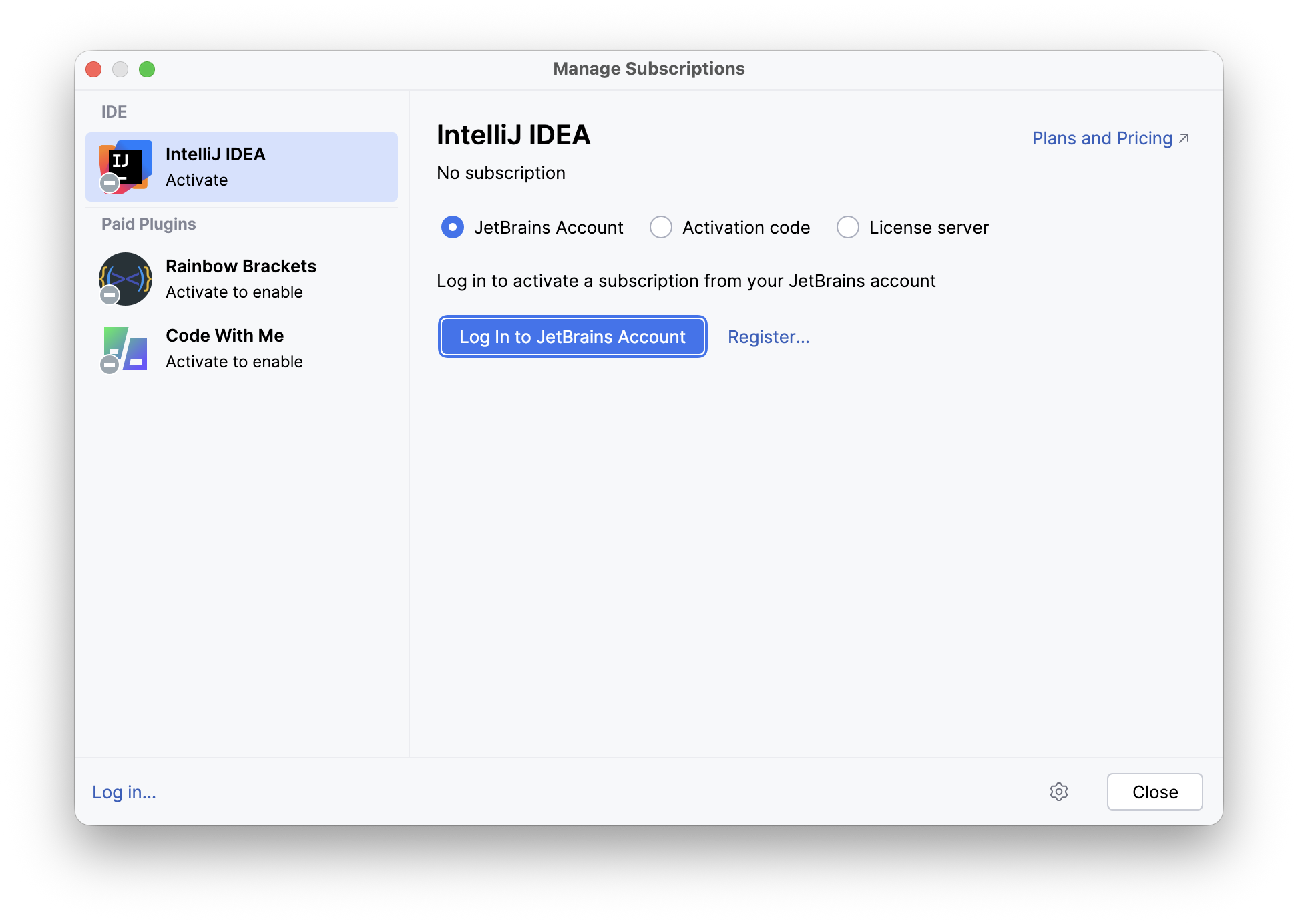The image size is (1298, 924).
Task: Select IntelliJ IDEA under the IDE section
Action: (x=241, y=166)
